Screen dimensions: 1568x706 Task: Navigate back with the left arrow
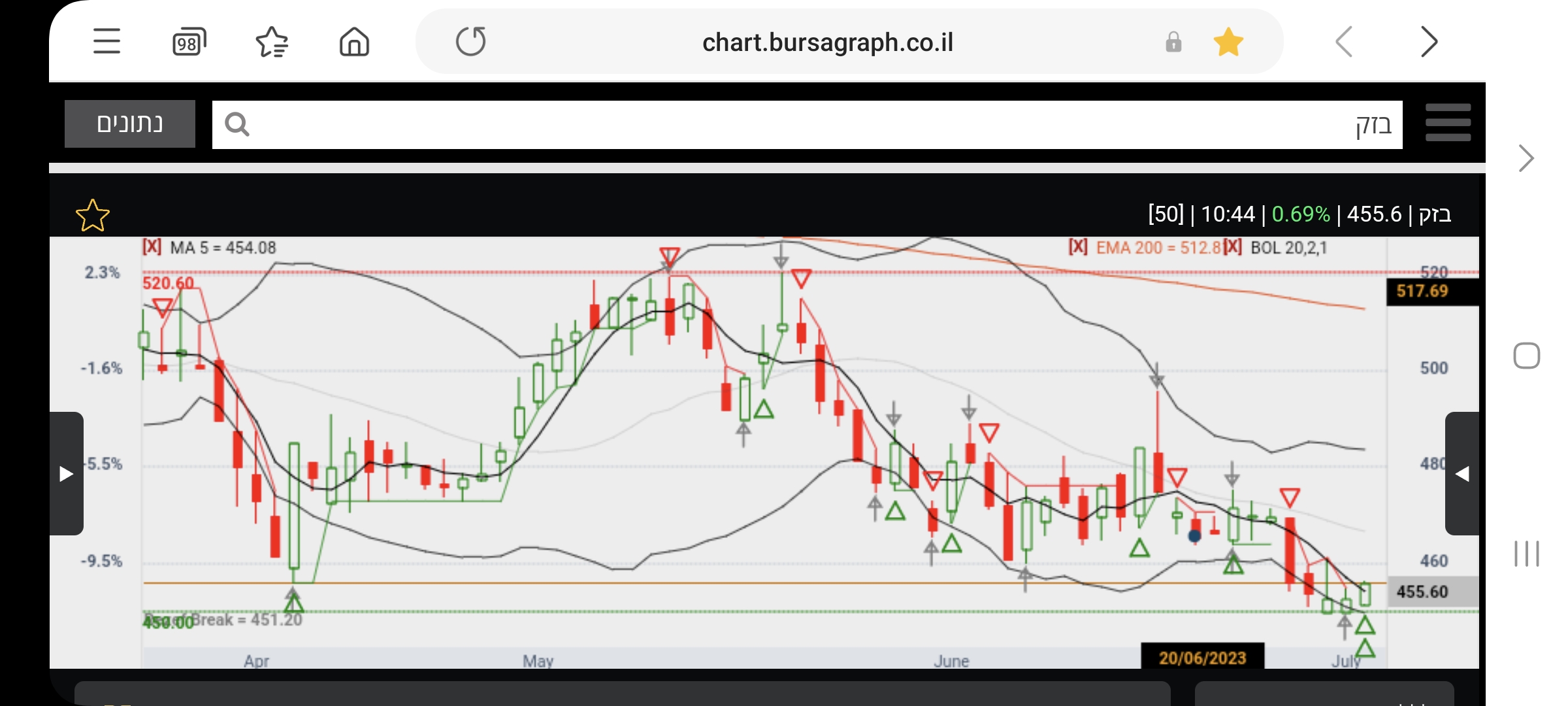[1345, 42]
